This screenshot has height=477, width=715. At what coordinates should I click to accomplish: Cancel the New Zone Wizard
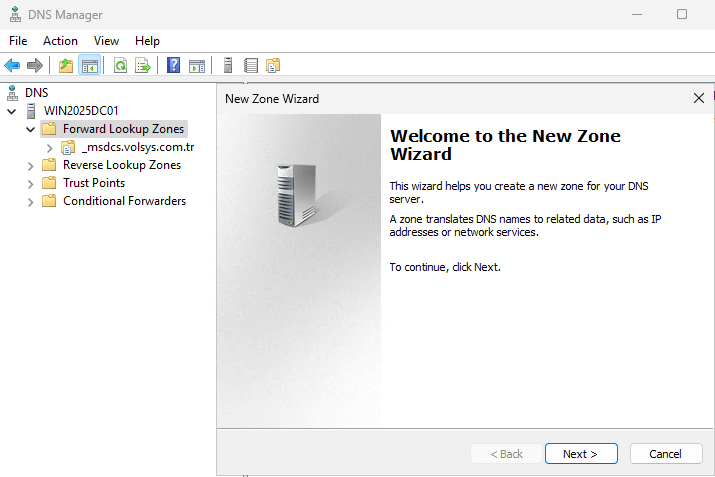[665, 454]
